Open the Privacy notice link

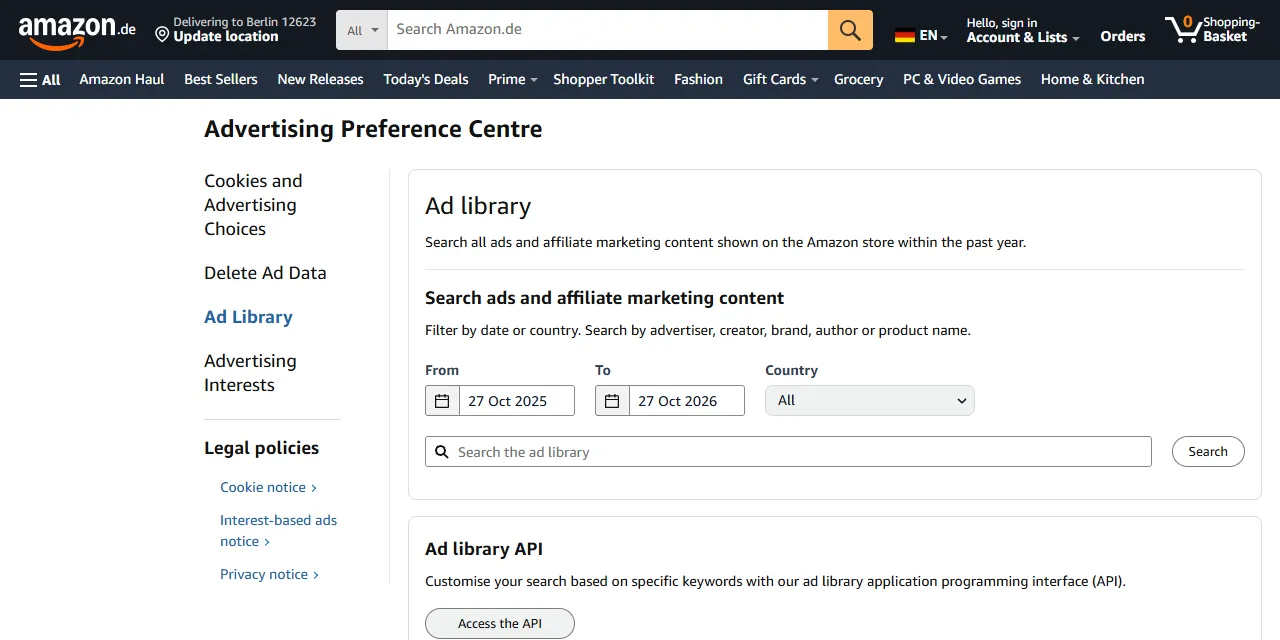click(269, 574)
